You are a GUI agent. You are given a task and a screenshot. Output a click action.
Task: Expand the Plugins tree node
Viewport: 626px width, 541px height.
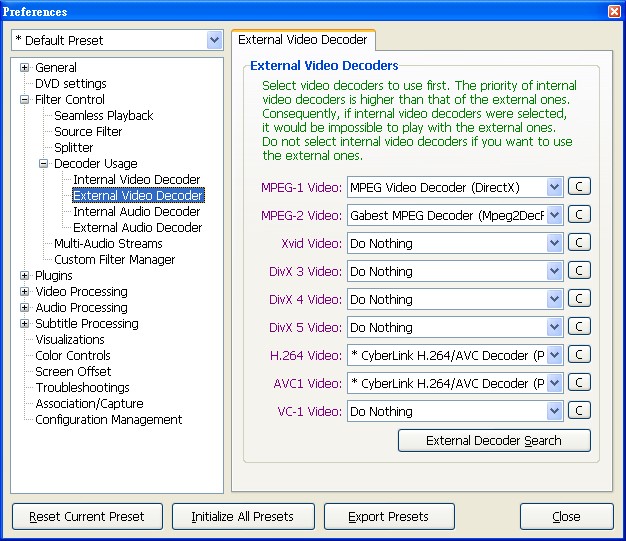click(x=25, y=276)
